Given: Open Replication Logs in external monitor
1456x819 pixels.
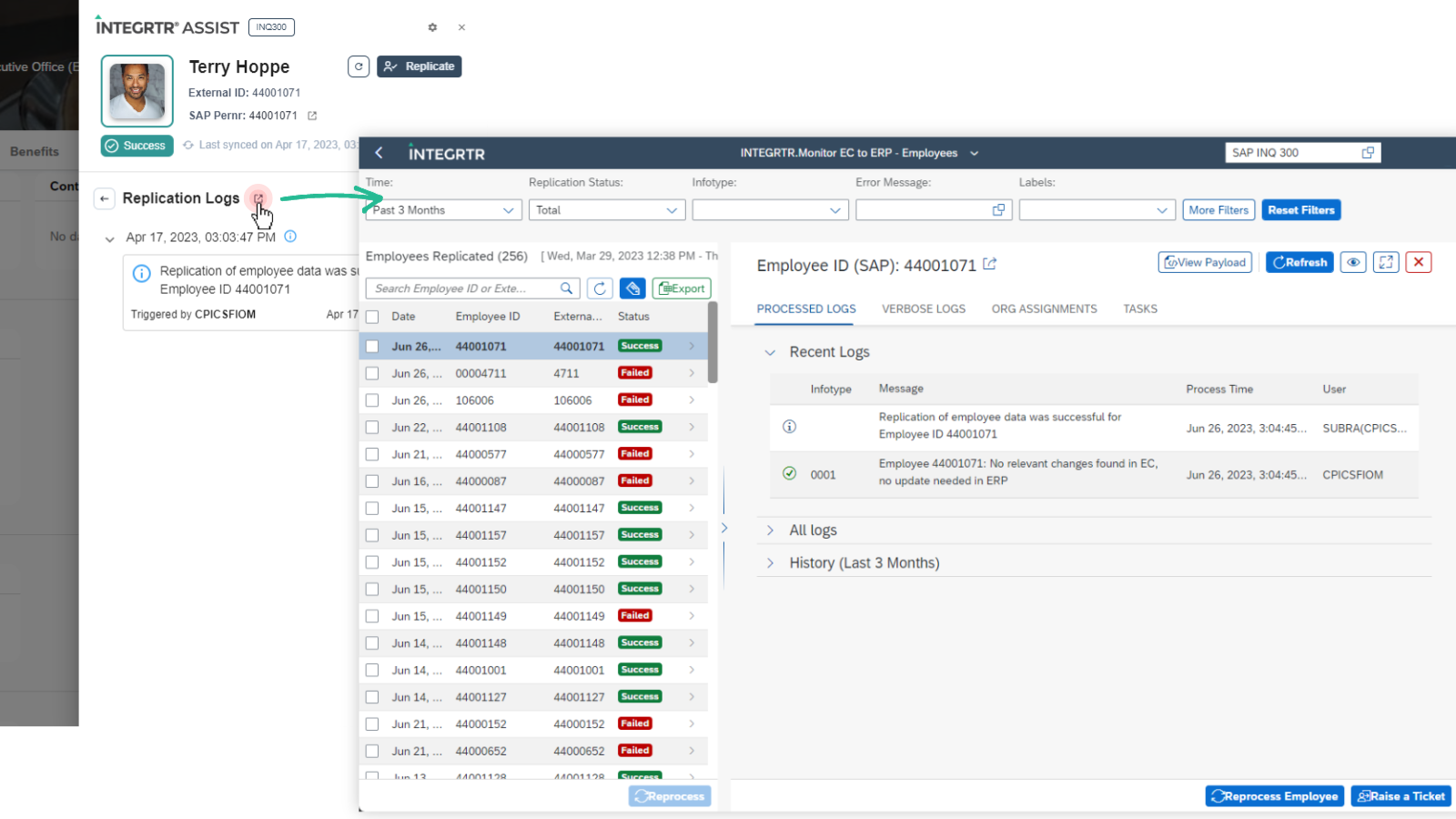Looking at the screenshot, I should 258,198.
